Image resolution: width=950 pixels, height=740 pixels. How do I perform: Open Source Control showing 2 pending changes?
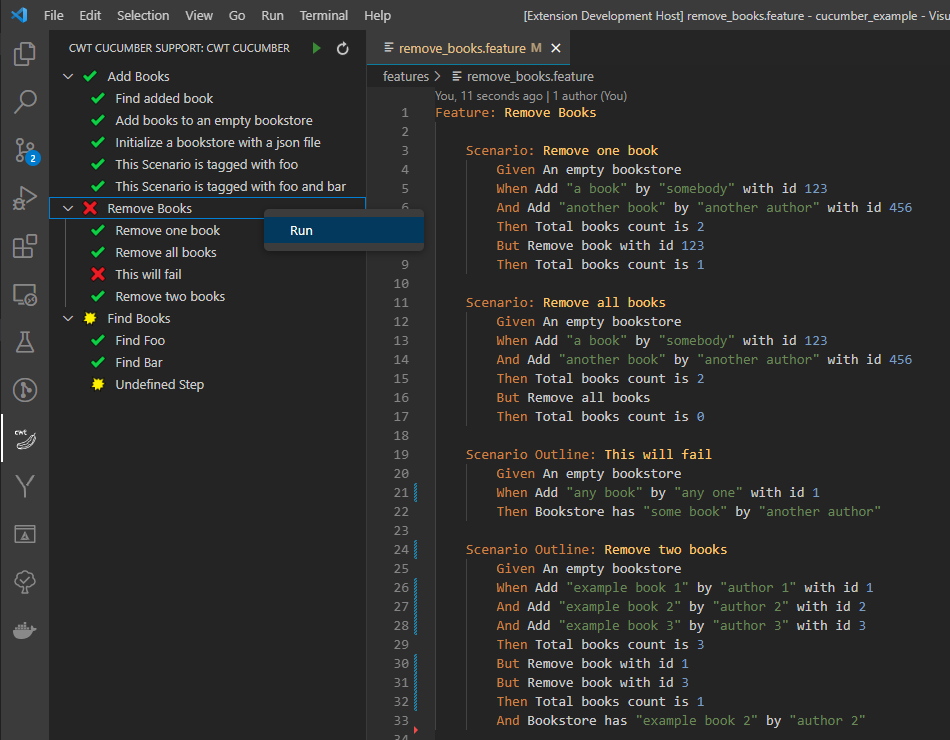coord(23,150)
